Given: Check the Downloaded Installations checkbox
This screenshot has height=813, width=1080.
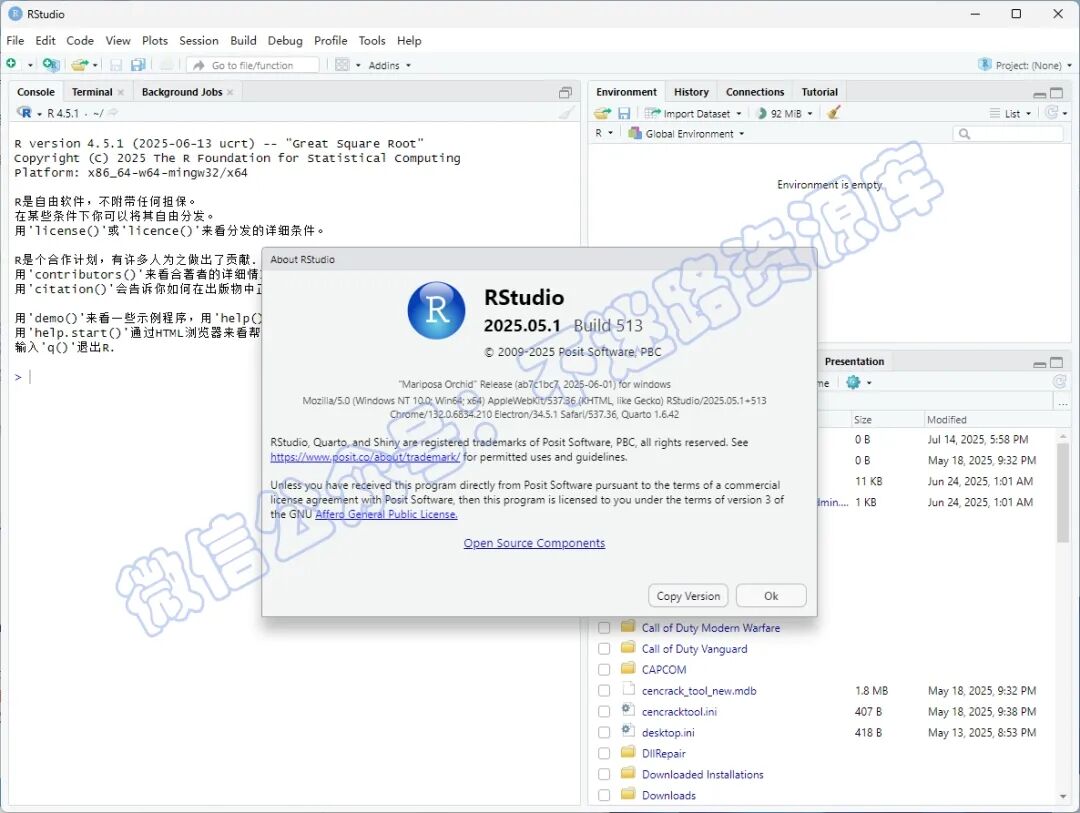Looking at the screenshot, I should coord(604,774).
